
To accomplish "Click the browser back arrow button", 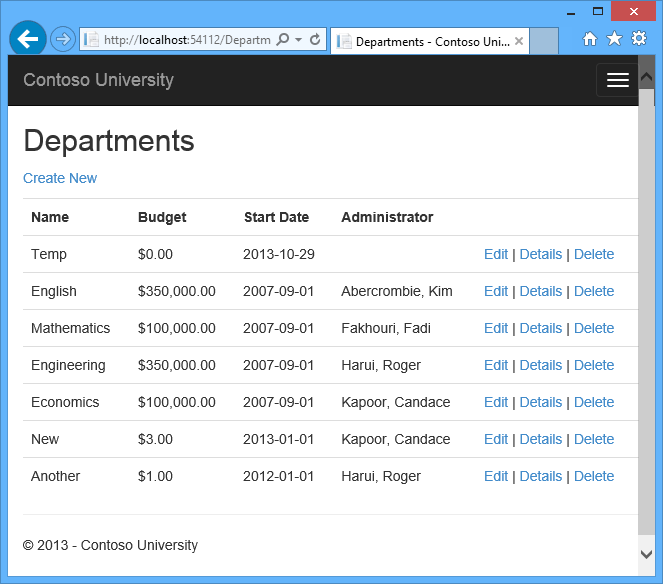I will pyautogui.click(x=27, y=39).
